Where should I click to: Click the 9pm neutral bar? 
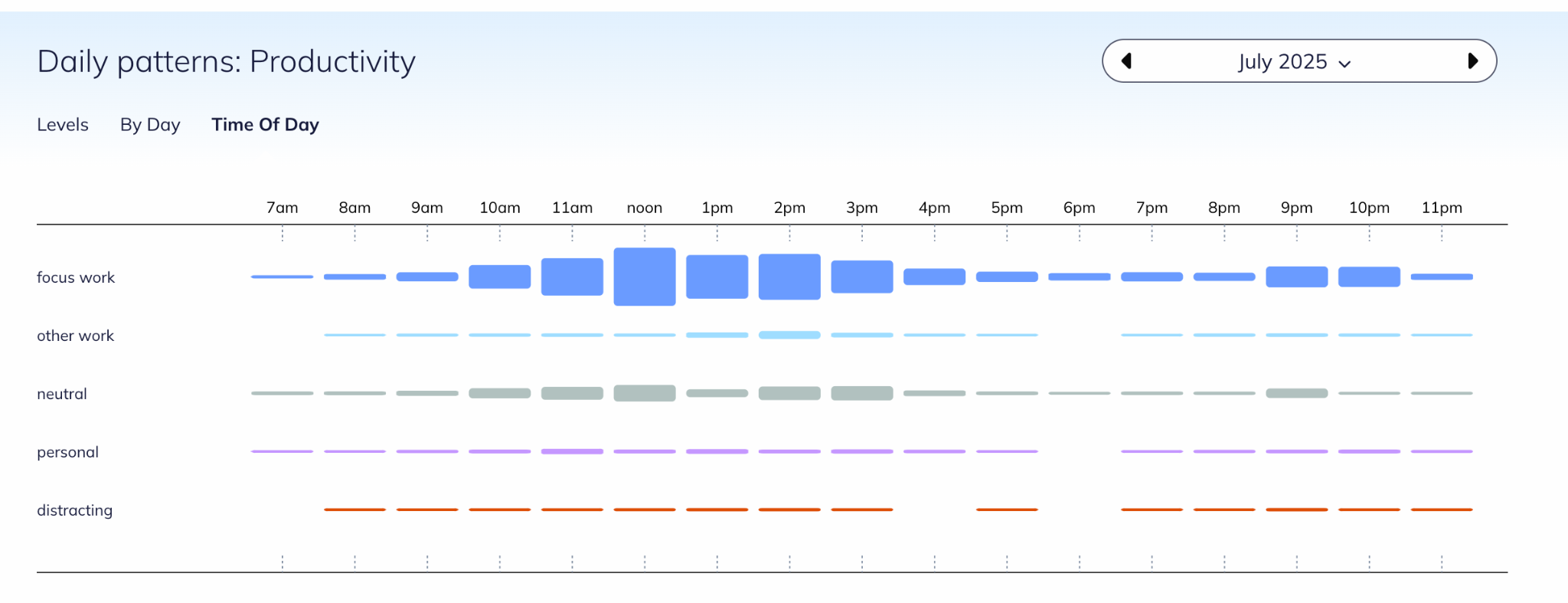(1296, 393)
